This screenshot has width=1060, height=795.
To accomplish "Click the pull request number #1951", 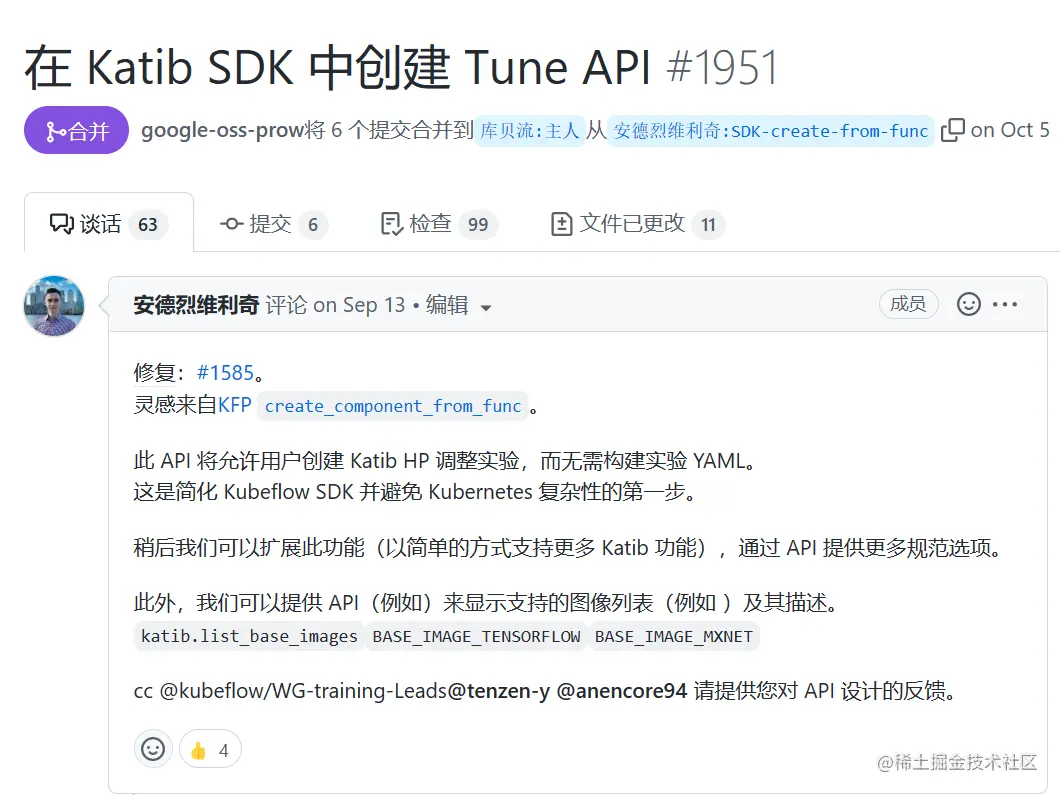I will click(722, 67).
